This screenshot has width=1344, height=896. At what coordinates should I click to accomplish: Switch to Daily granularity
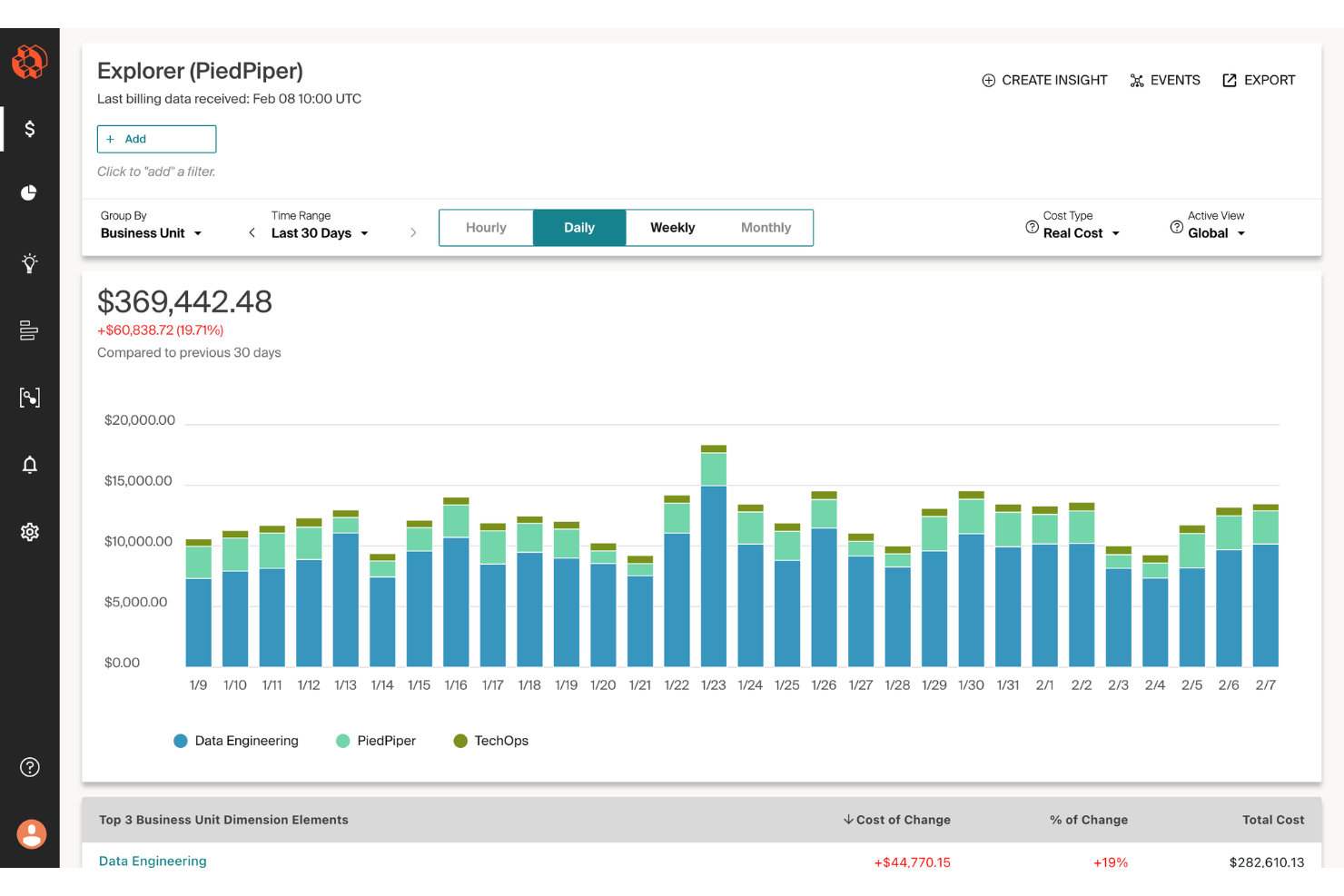[x=579, y=228]
